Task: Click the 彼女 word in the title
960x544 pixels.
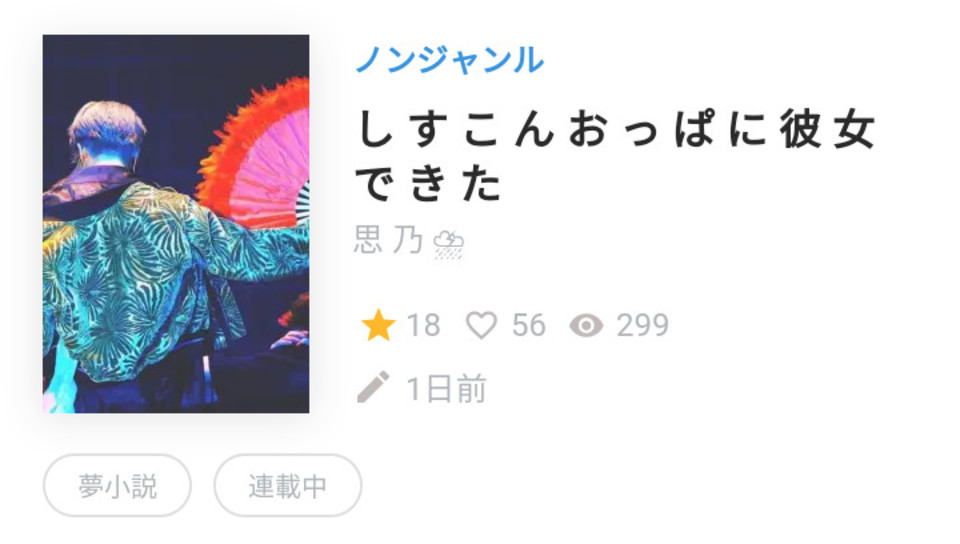Action: click(828, 130)
